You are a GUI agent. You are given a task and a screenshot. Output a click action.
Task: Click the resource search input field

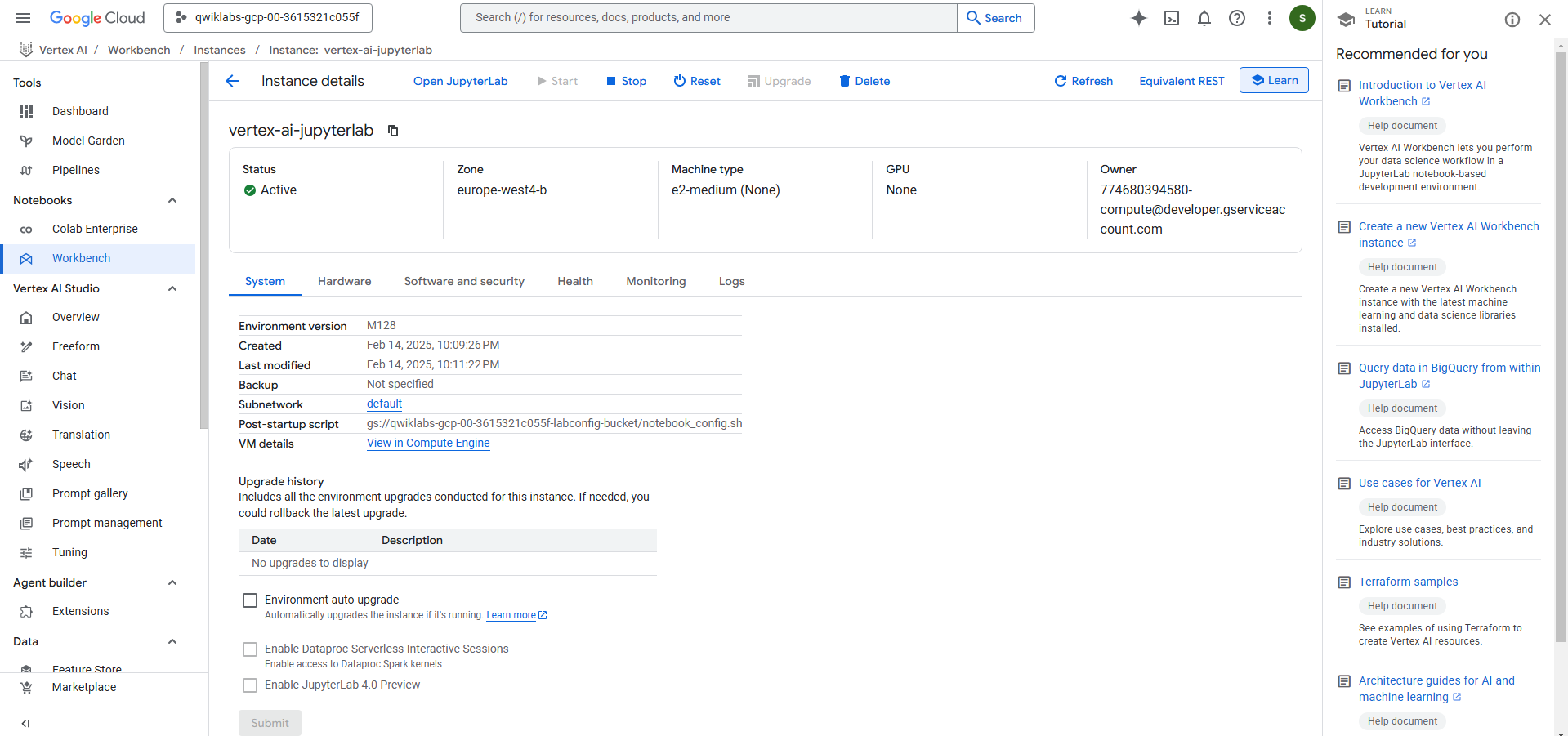708,18
